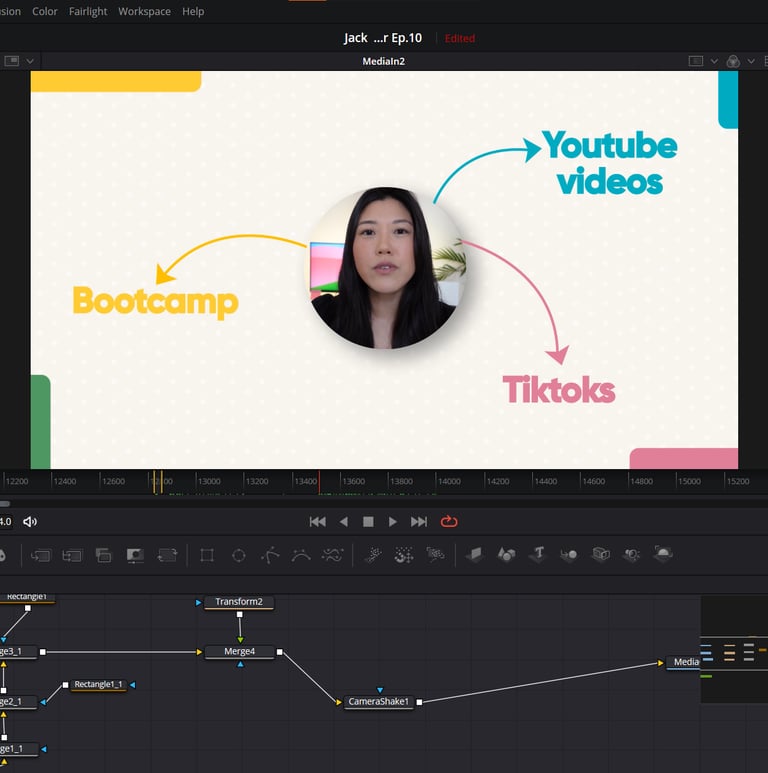
Task: Add a Renderer 3D node
Action: pos(663,554)
